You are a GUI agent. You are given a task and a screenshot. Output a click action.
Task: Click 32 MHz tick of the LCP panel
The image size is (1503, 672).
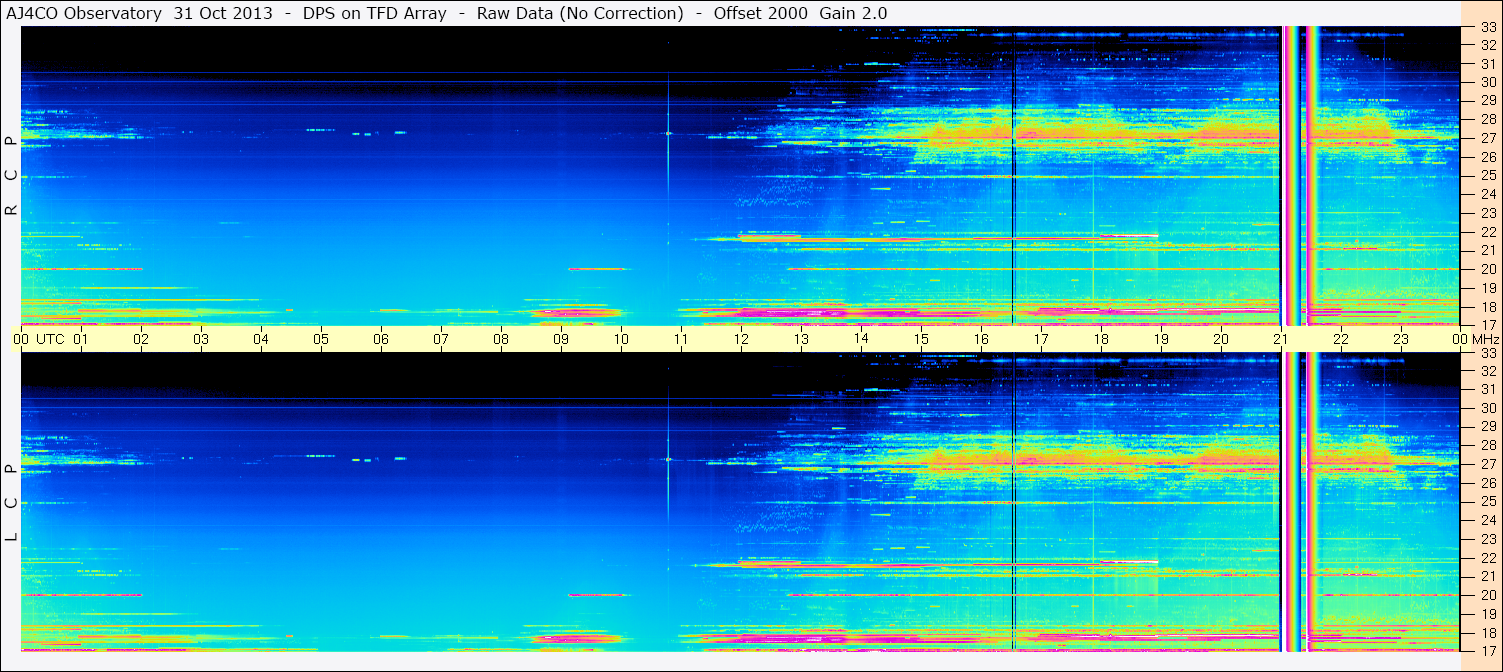tap(1488, 371)
